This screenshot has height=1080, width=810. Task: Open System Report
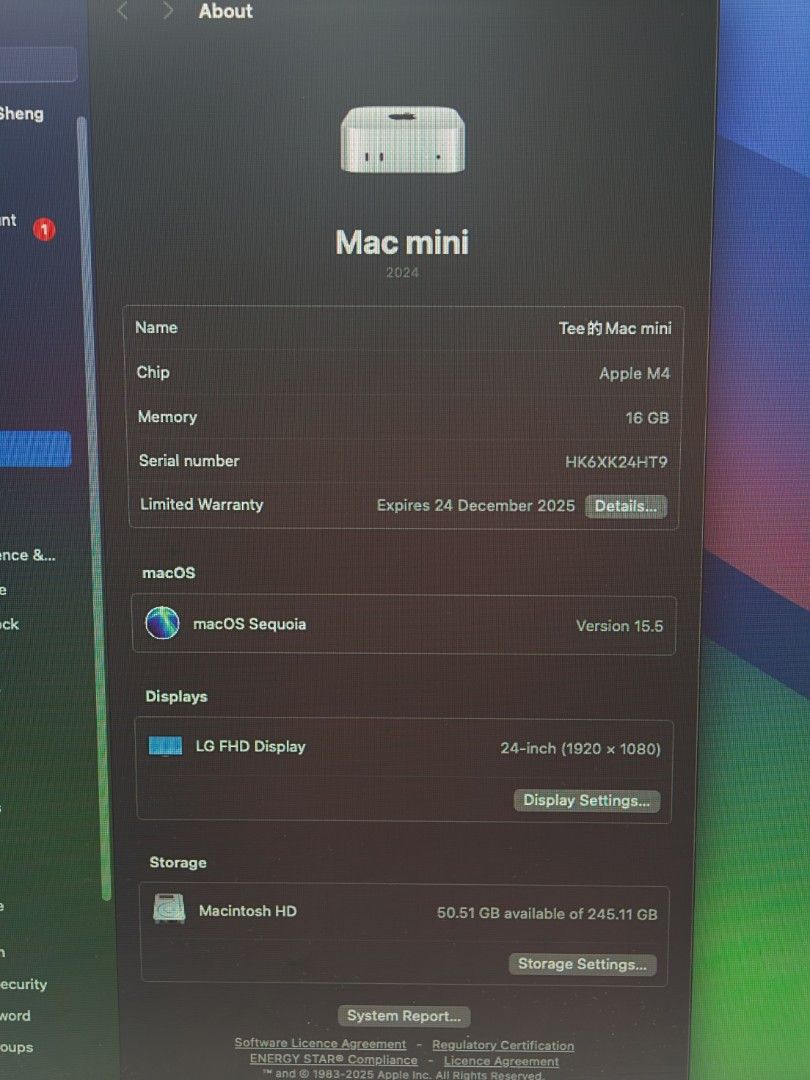click(x=404, y=1015)
